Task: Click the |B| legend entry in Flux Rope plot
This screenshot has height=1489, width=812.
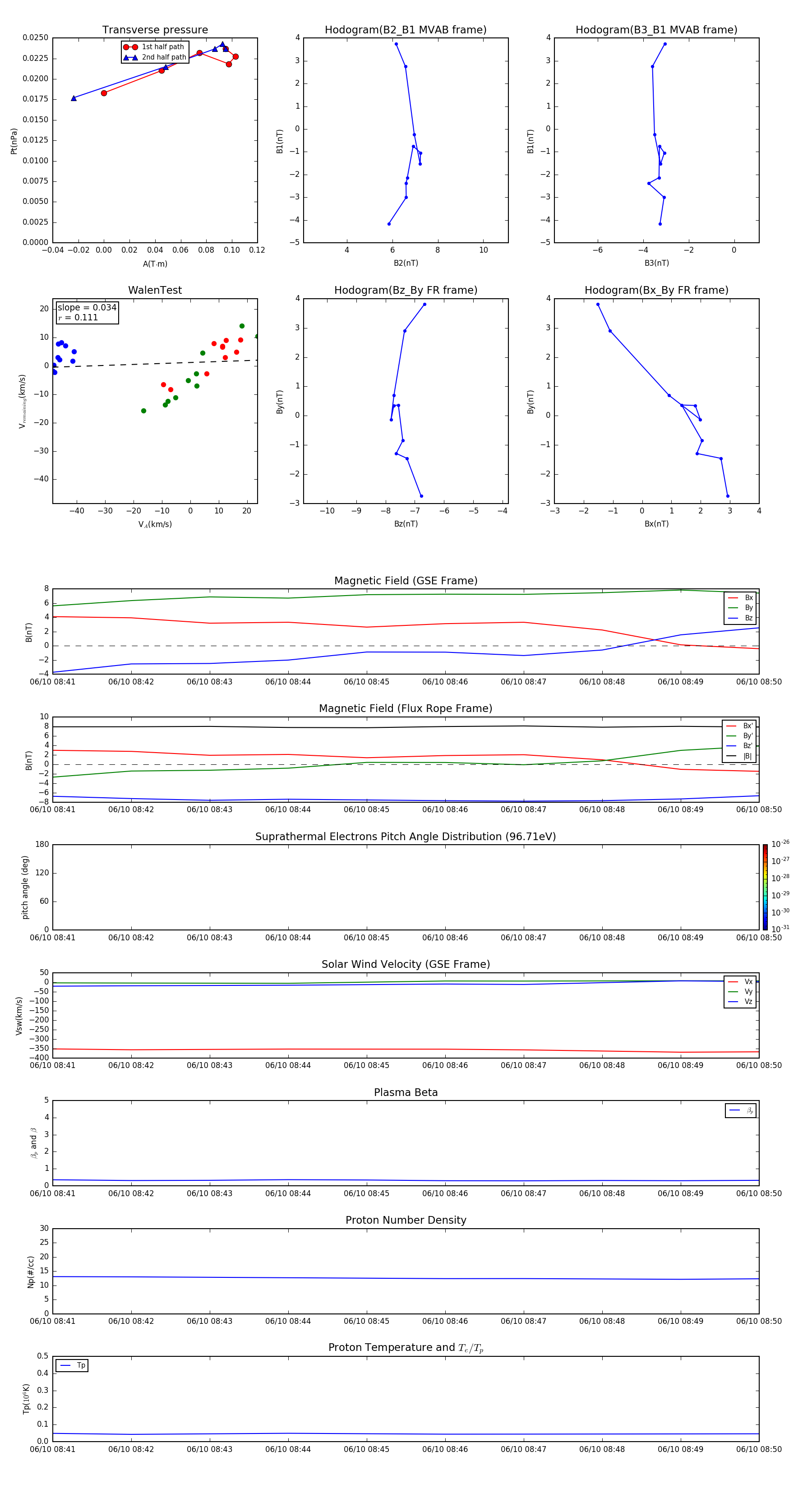Action: click(739, 756)
